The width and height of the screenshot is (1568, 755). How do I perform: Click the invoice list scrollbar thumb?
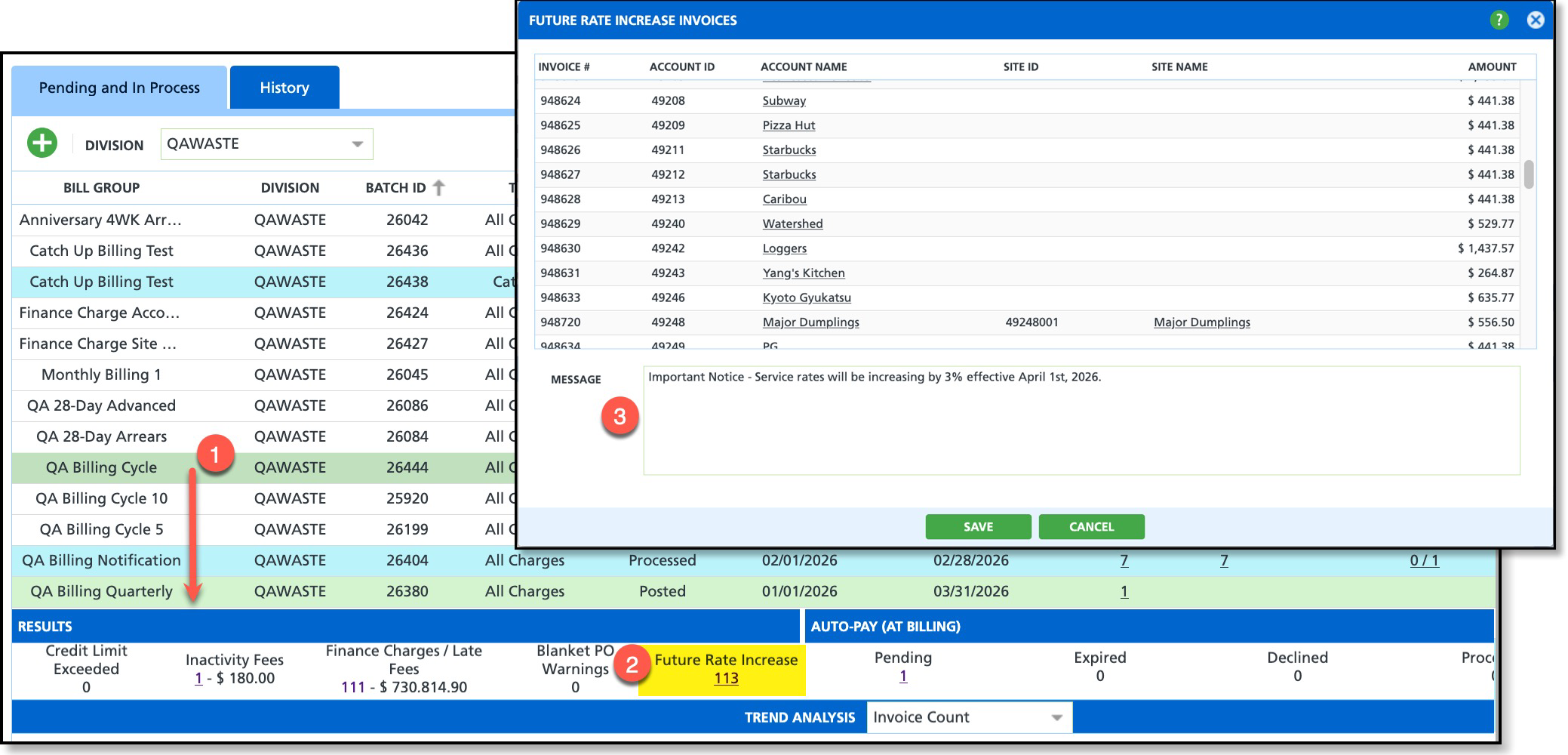point(1528,174)
